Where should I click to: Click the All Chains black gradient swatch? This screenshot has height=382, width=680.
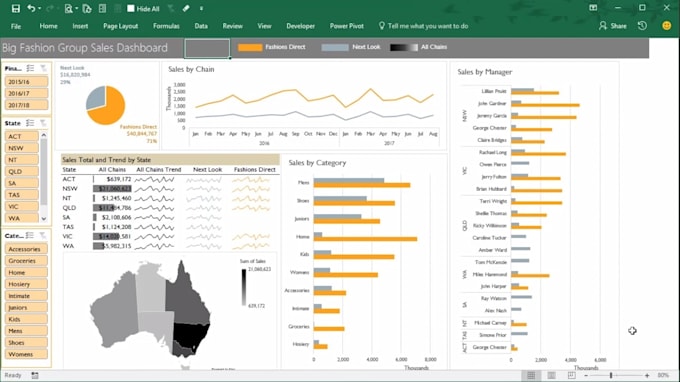[404, 47]
